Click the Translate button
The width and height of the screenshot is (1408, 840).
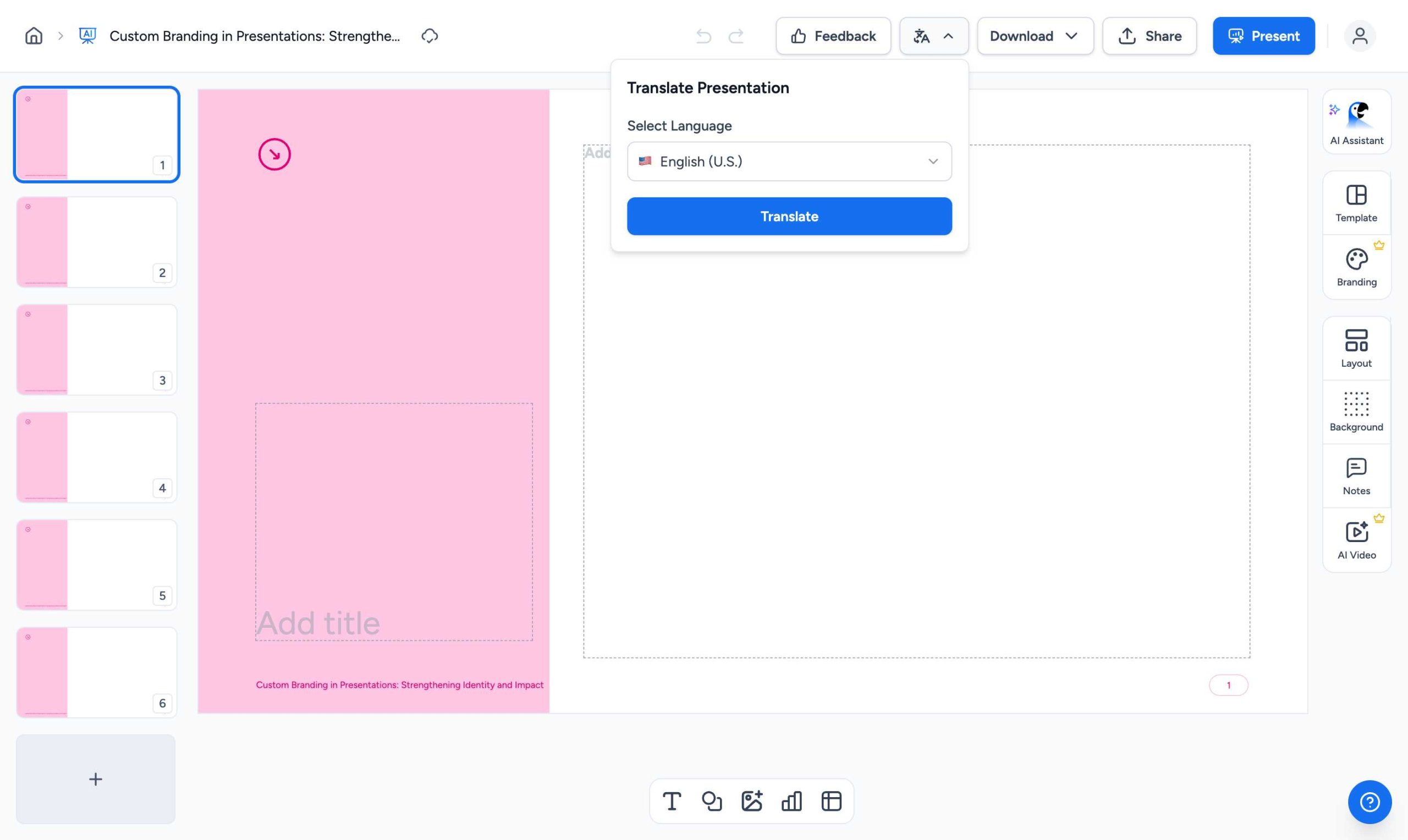[789, 216]
